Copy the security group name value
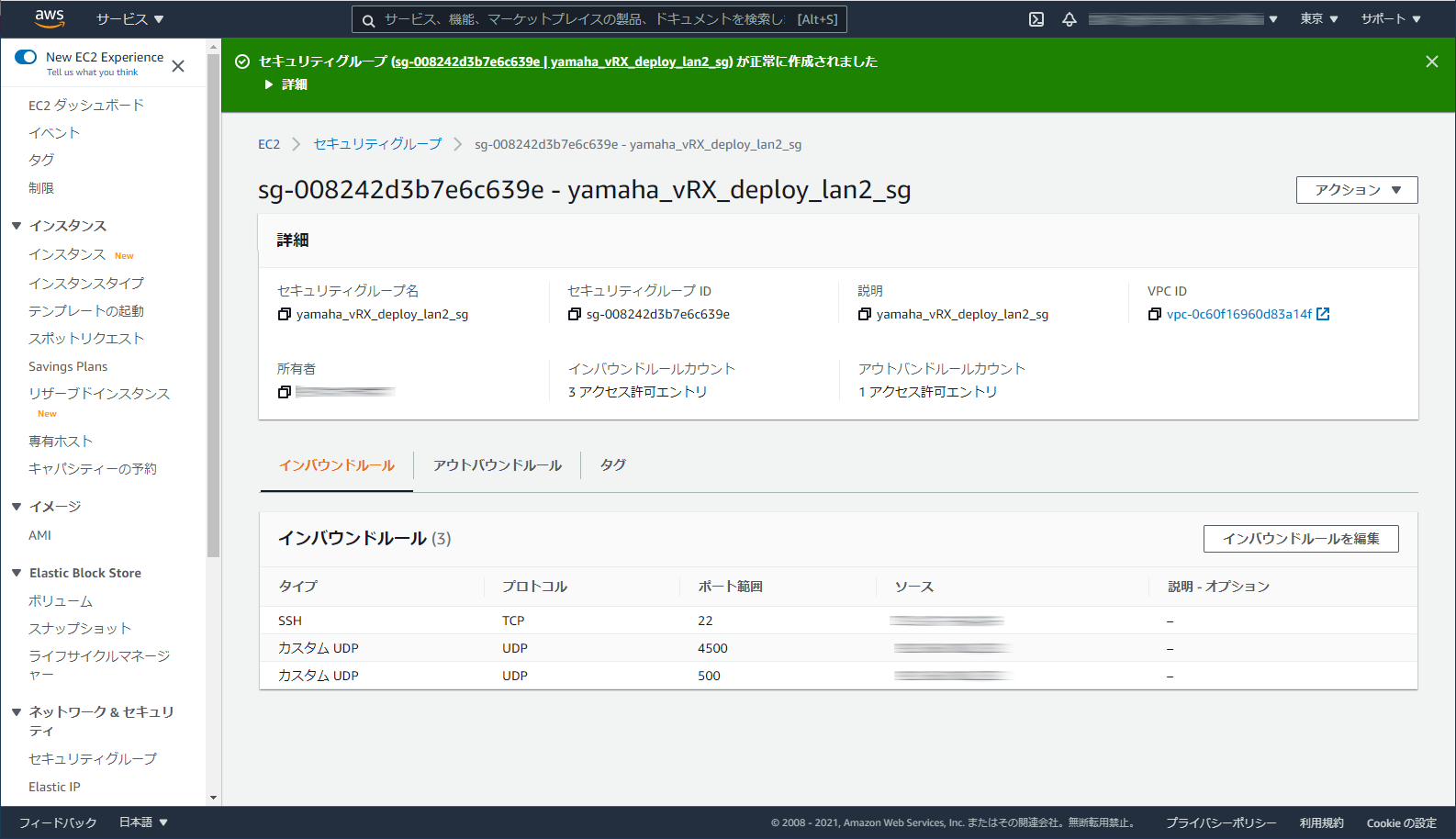Screen dimensions: 1456x839 [285, 314]
